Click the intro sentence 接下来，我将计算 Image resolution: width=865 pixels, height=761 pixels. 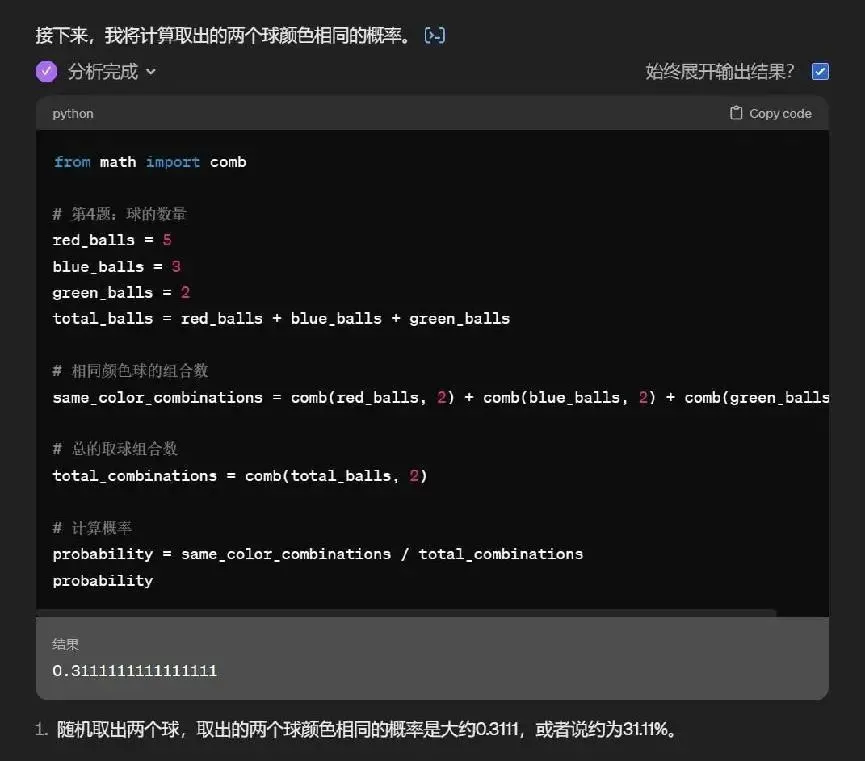click(223, 36)
